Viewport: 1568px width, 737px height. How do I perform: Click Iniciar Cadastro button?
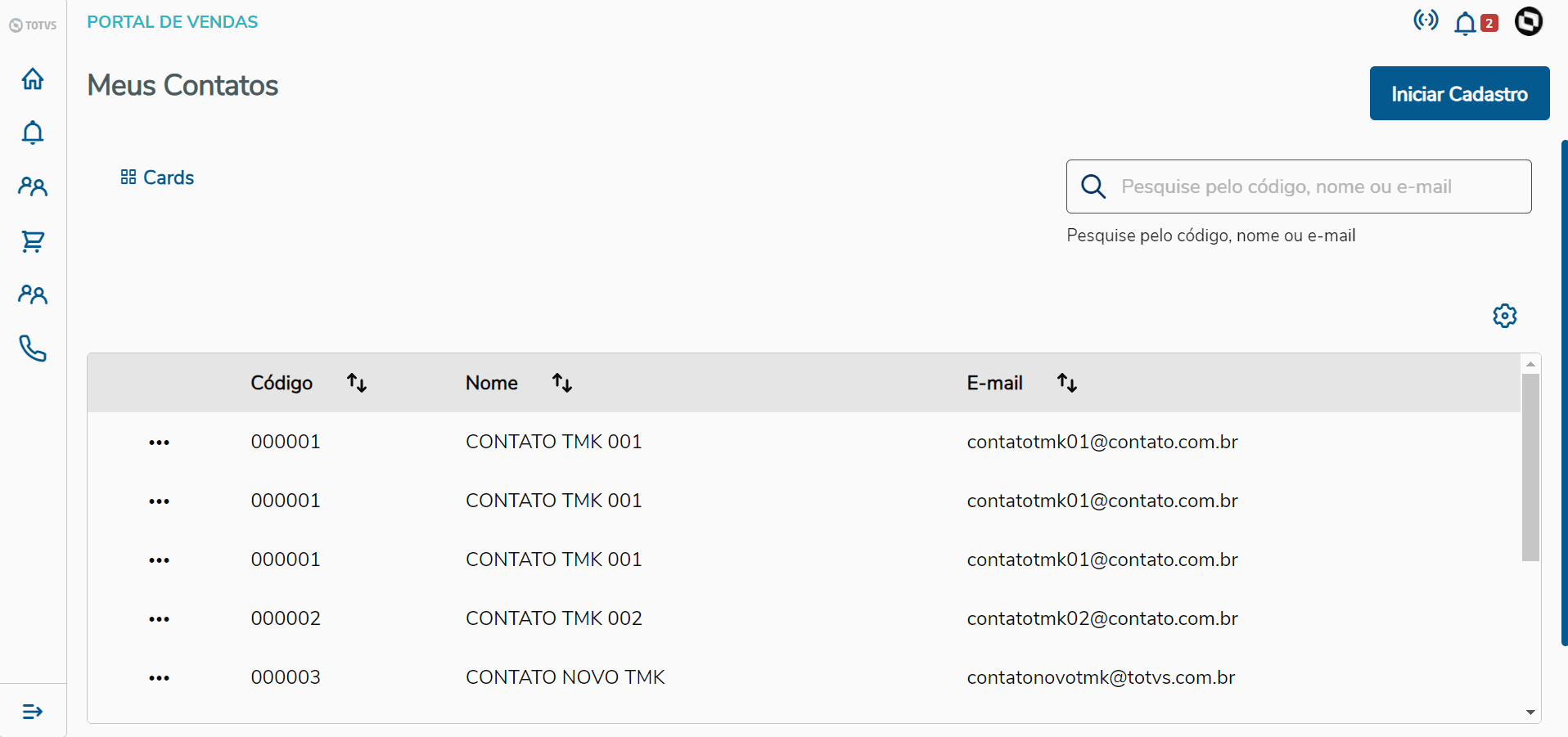tap(1459, 94)
